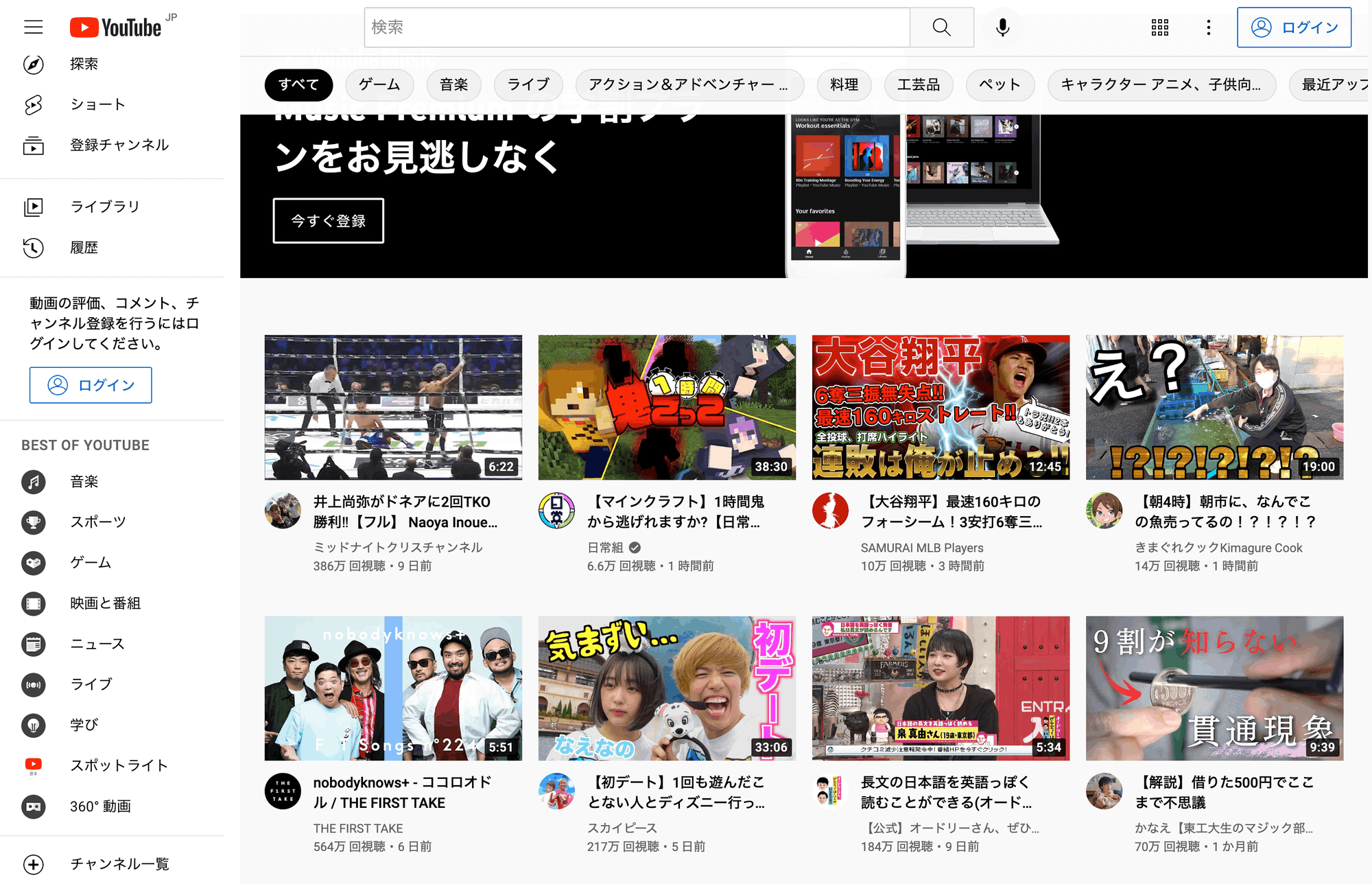Select the 最近アップ filter chip
The width and height of the screenshot is (1372, 884).
[1329, 85]
